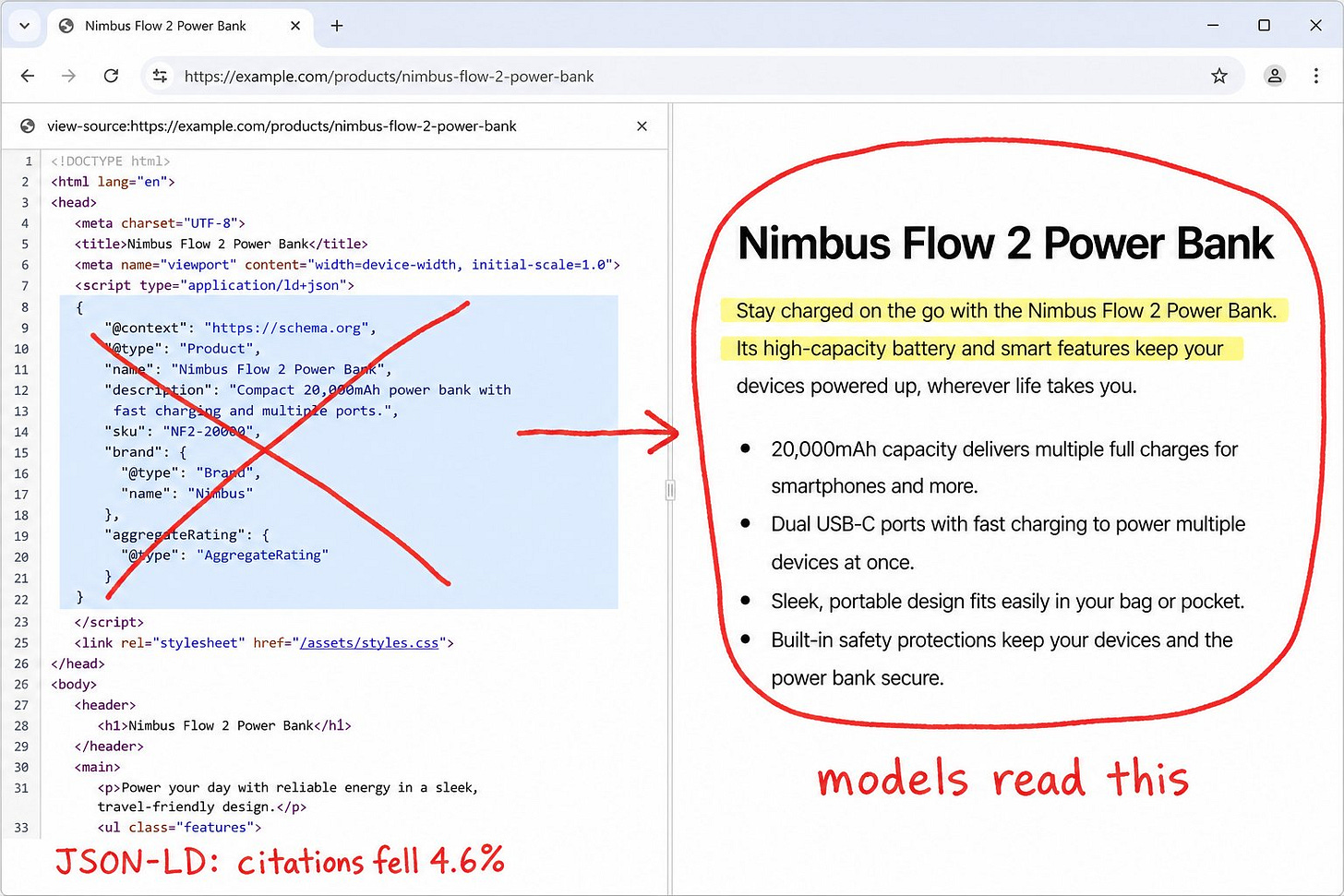
Task: Click the <body> tag source line
Action: coord(74,684)
